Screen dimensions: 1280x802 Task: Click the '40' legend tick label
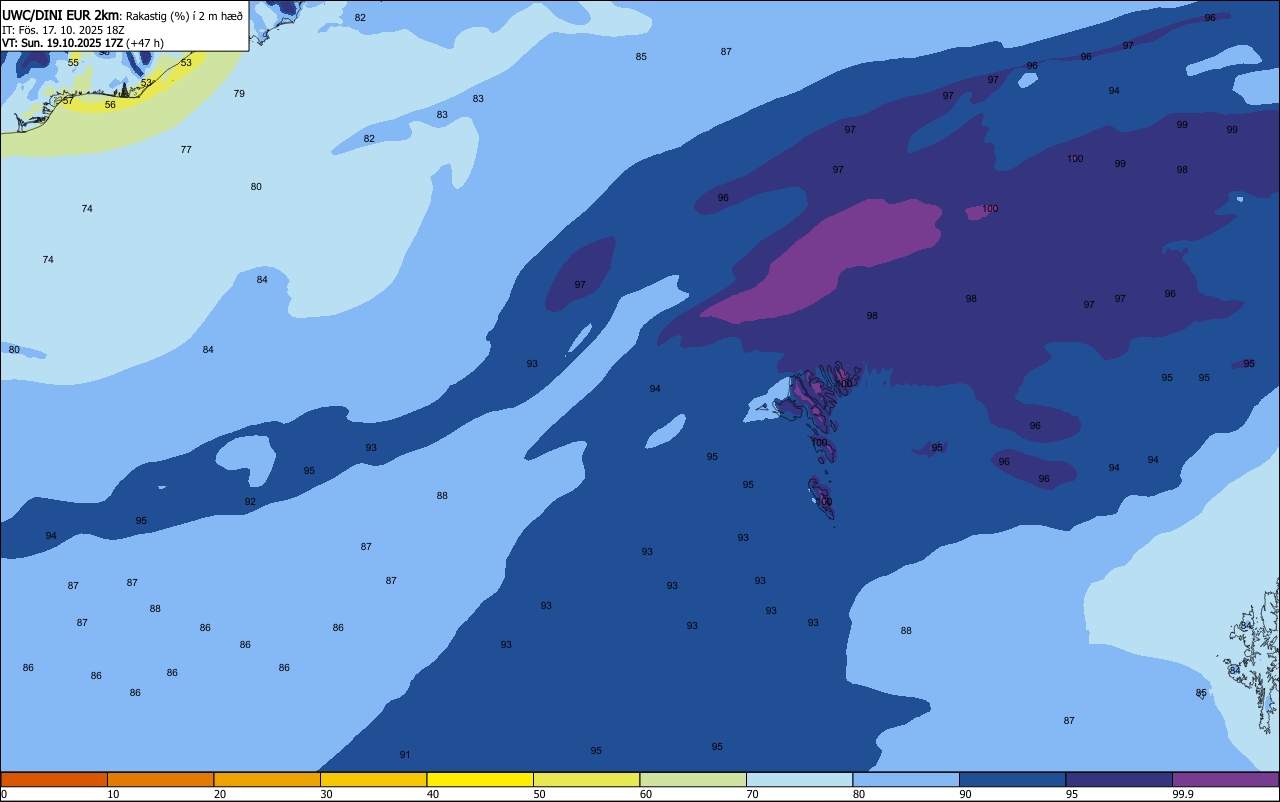433,794
